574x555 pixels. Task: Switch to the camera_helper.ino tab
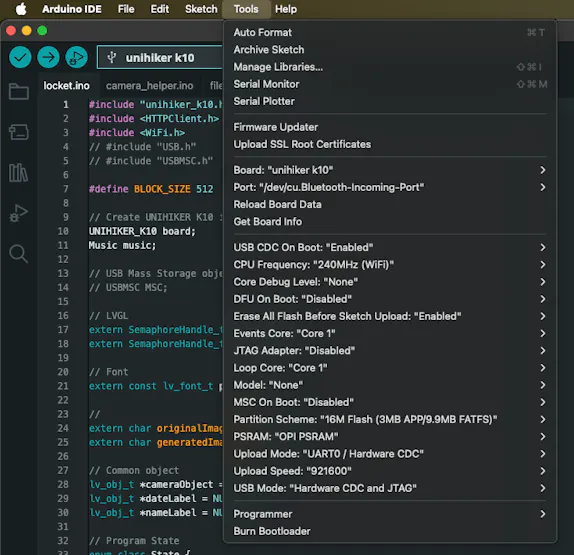point(149,86)
